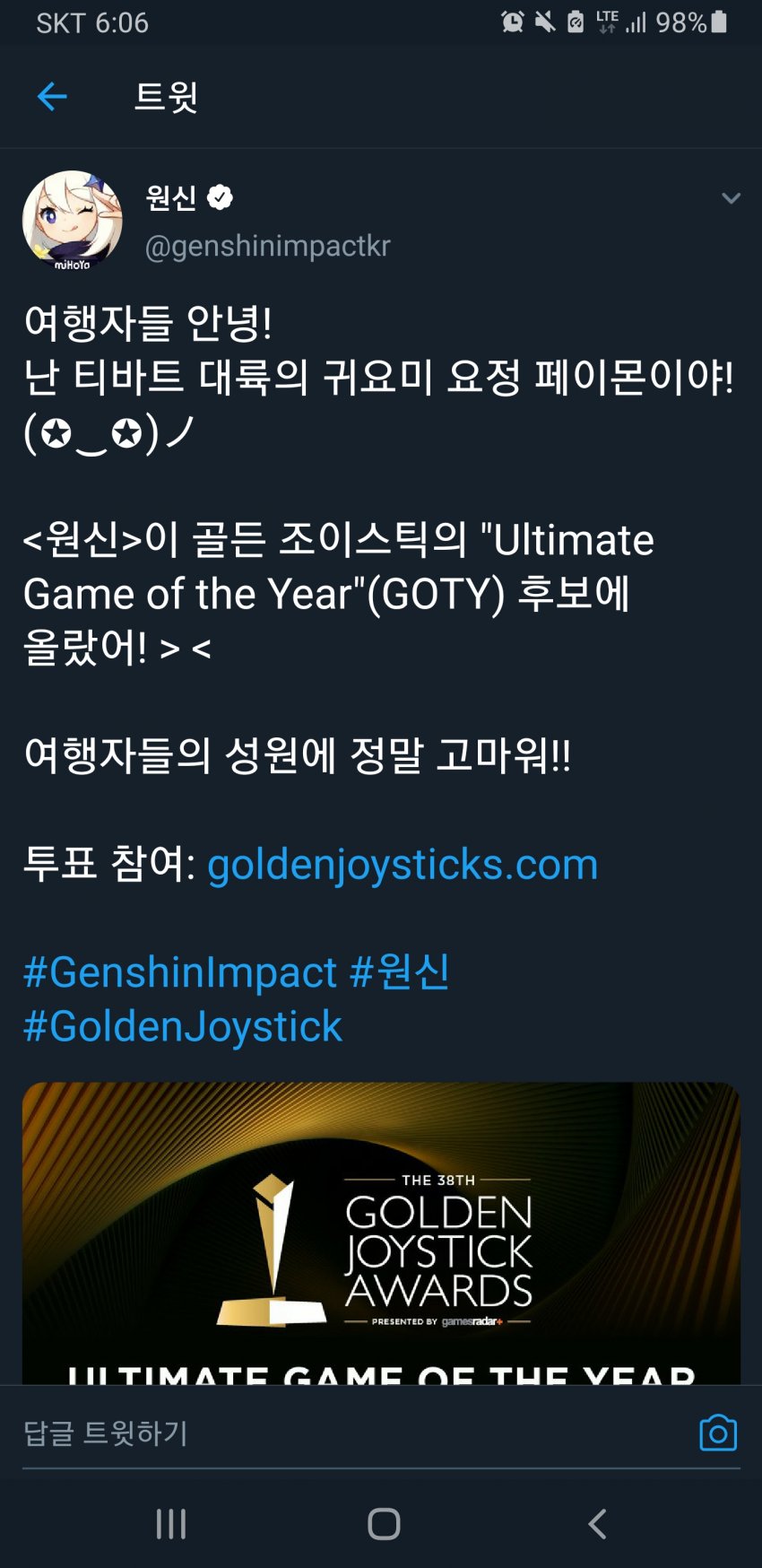Tap the battery icon in status bar

pyautogui.click(x=719, y=22)
